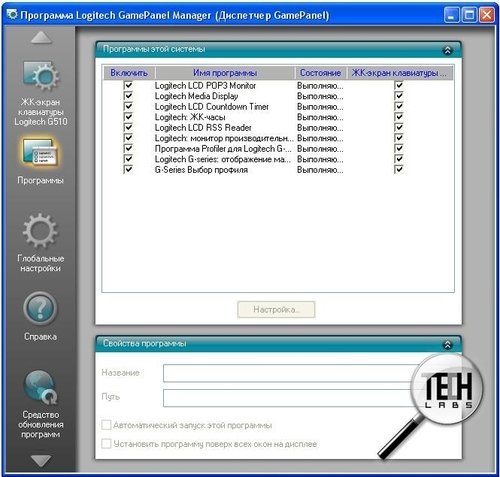
Task: Toggle enable for монитор производительности
Action: pyautogui.click(x=128, y=138)
